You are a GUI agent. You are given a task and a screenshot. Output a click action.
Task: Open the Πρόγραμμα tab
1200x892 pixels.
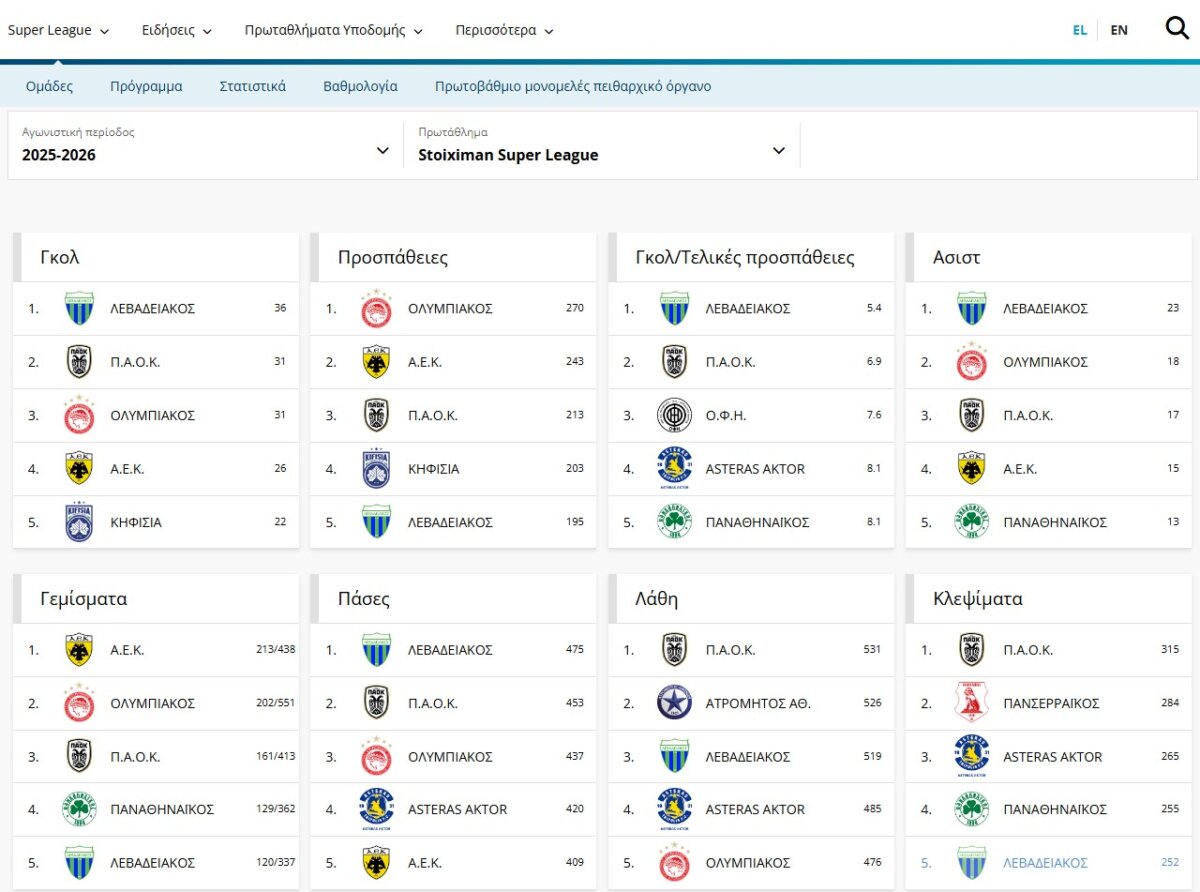[x=146, y=86]
